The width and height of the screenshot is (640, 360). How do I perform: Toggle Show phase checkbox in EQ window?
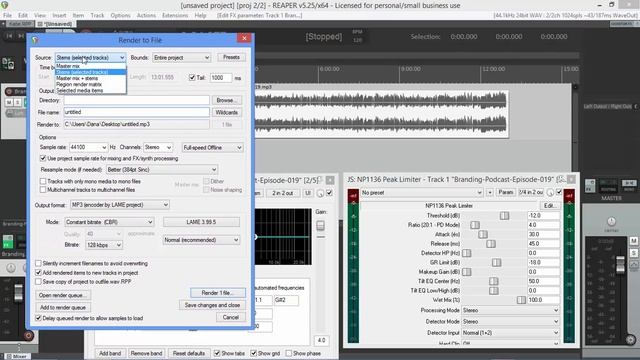click(x=289, y=353)
